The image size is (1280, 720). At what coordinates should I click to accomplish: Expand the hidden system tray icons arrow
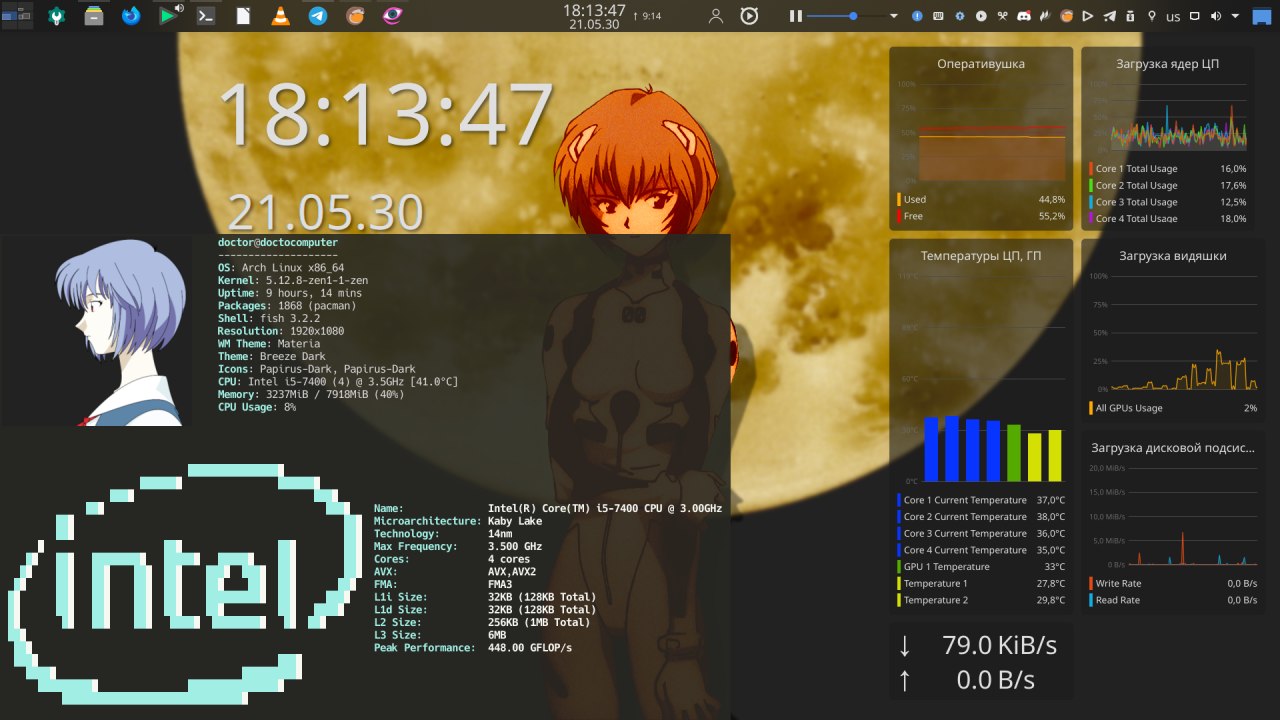click(x=1235, y=16)
